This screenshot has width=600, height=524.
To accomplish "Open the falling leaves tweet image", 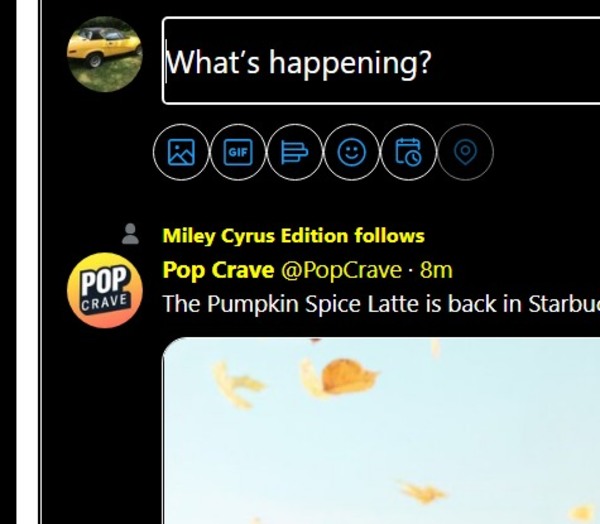I will [381, 431].
